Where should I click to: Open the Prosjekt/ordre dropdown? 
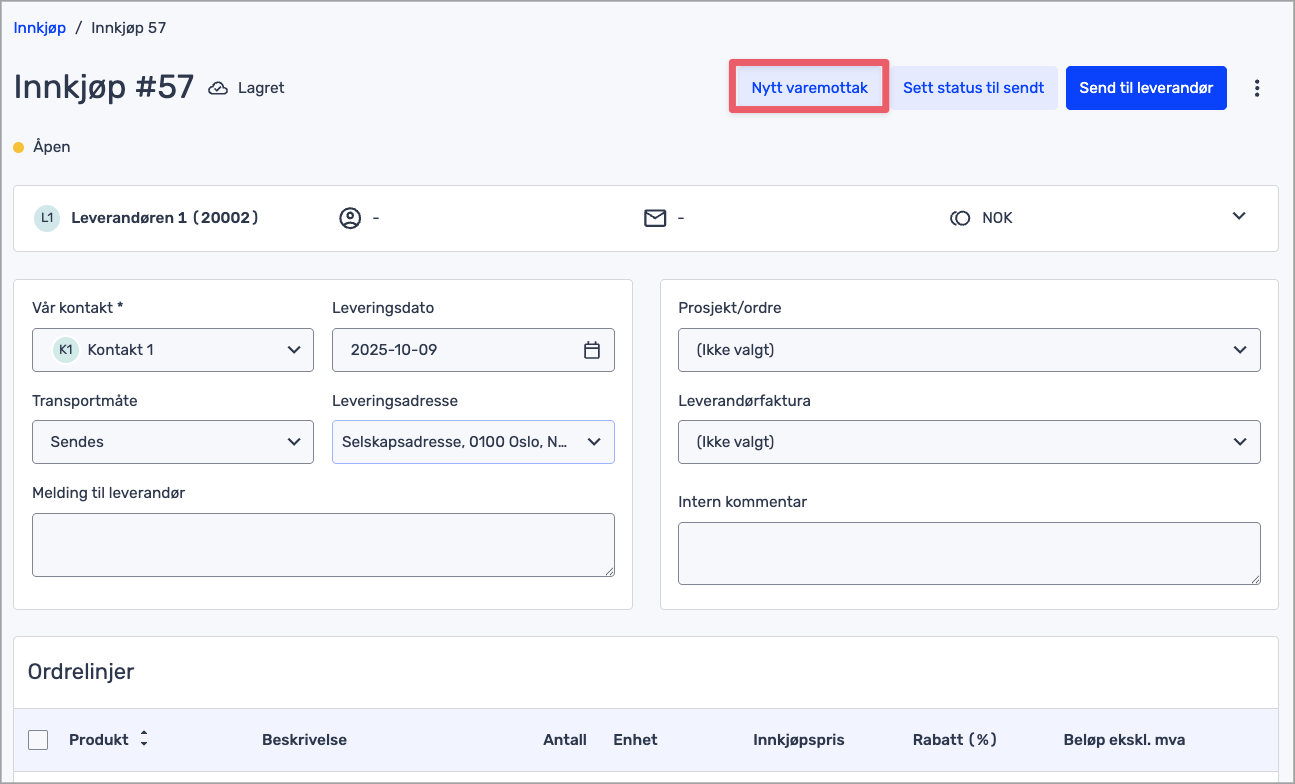tap(968, 350)
